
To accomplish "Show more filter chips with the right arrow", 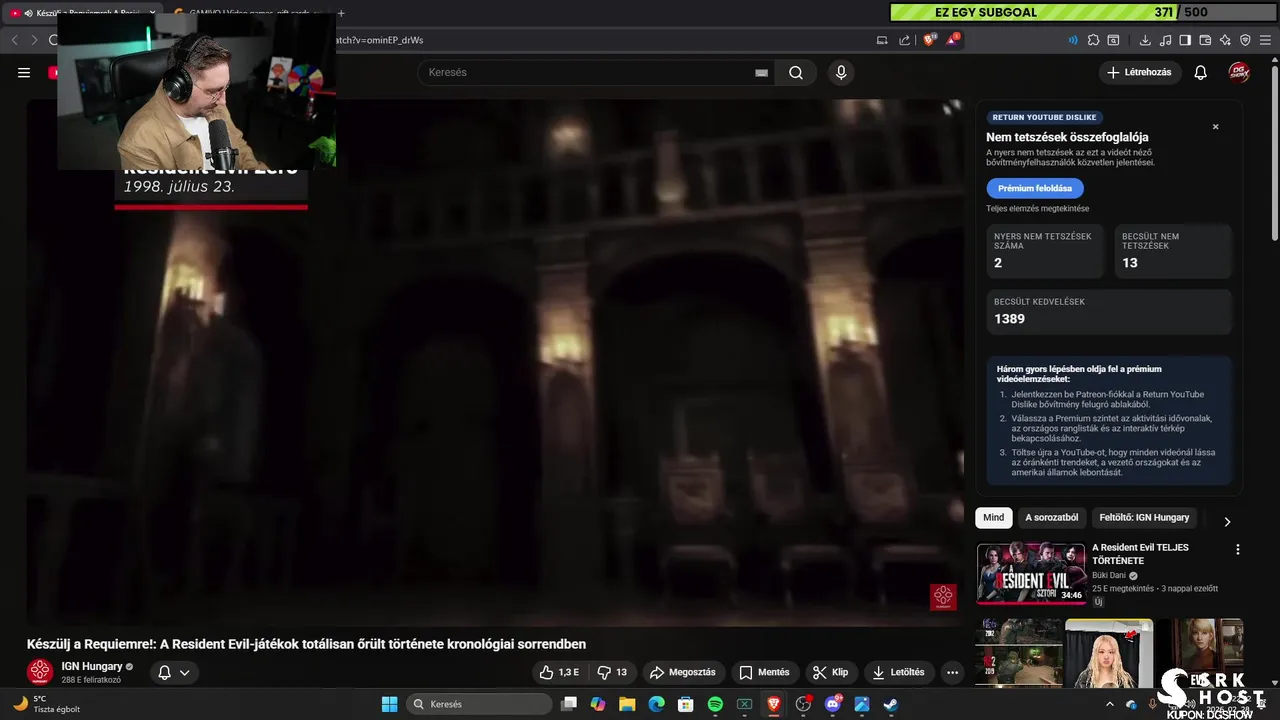I will [1227, 521].
